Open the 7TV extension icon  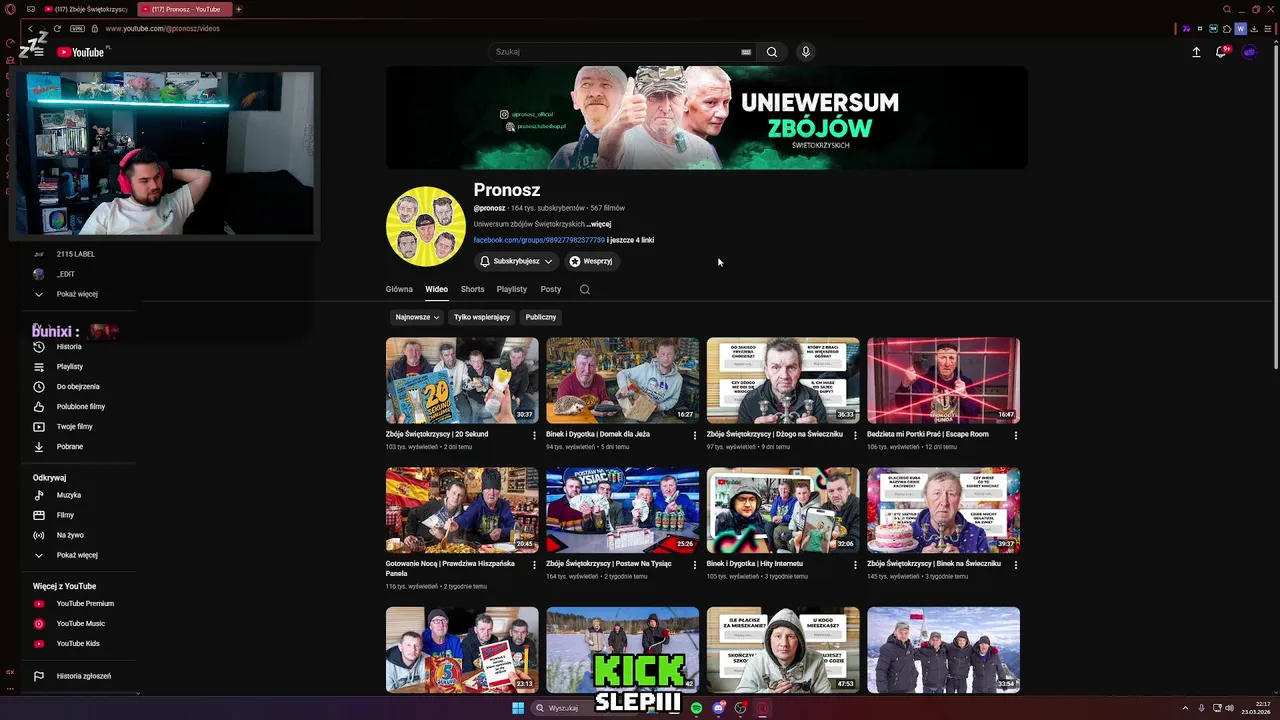(x=1186, y=29)
